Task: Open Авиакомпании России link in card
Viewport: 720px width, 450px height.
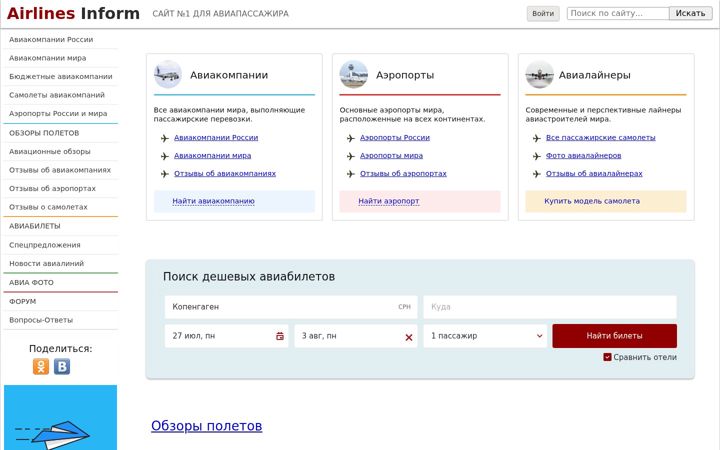Action: (x=216, y=137)
